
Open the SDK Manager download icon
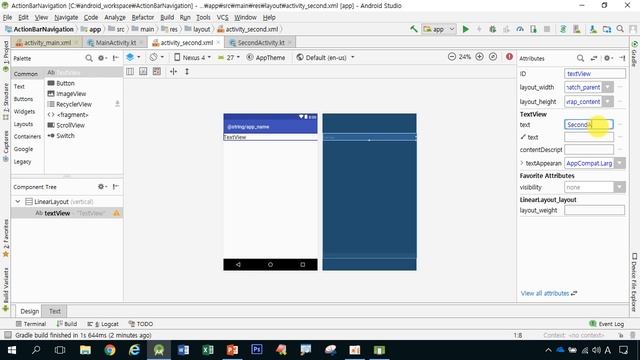click(593, 29)
